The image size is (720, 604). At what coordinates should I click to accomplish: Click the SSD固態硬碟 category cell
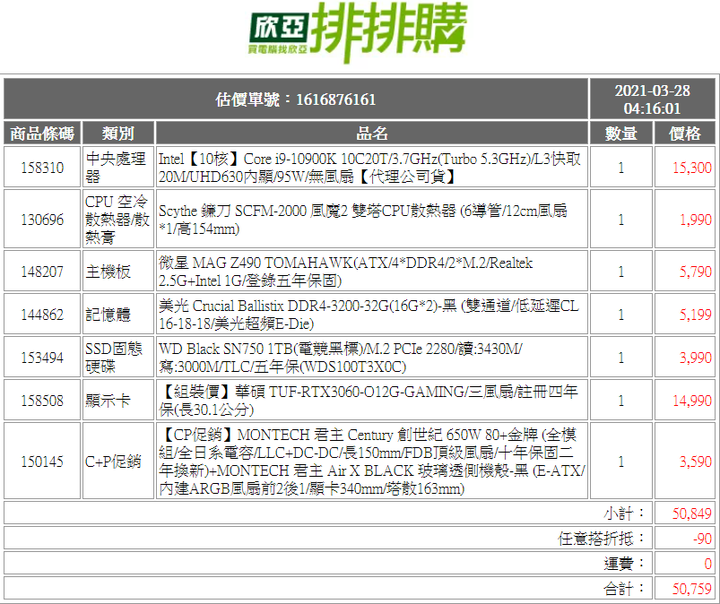coord(118,357)
